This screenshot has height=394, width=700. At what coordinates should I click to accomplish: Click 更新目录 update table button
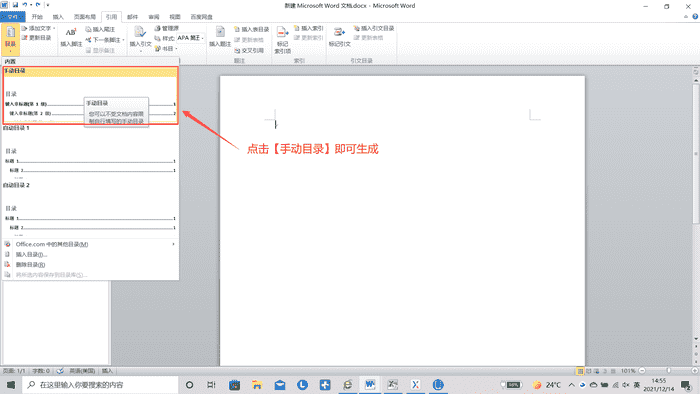[x=36, y=38]
